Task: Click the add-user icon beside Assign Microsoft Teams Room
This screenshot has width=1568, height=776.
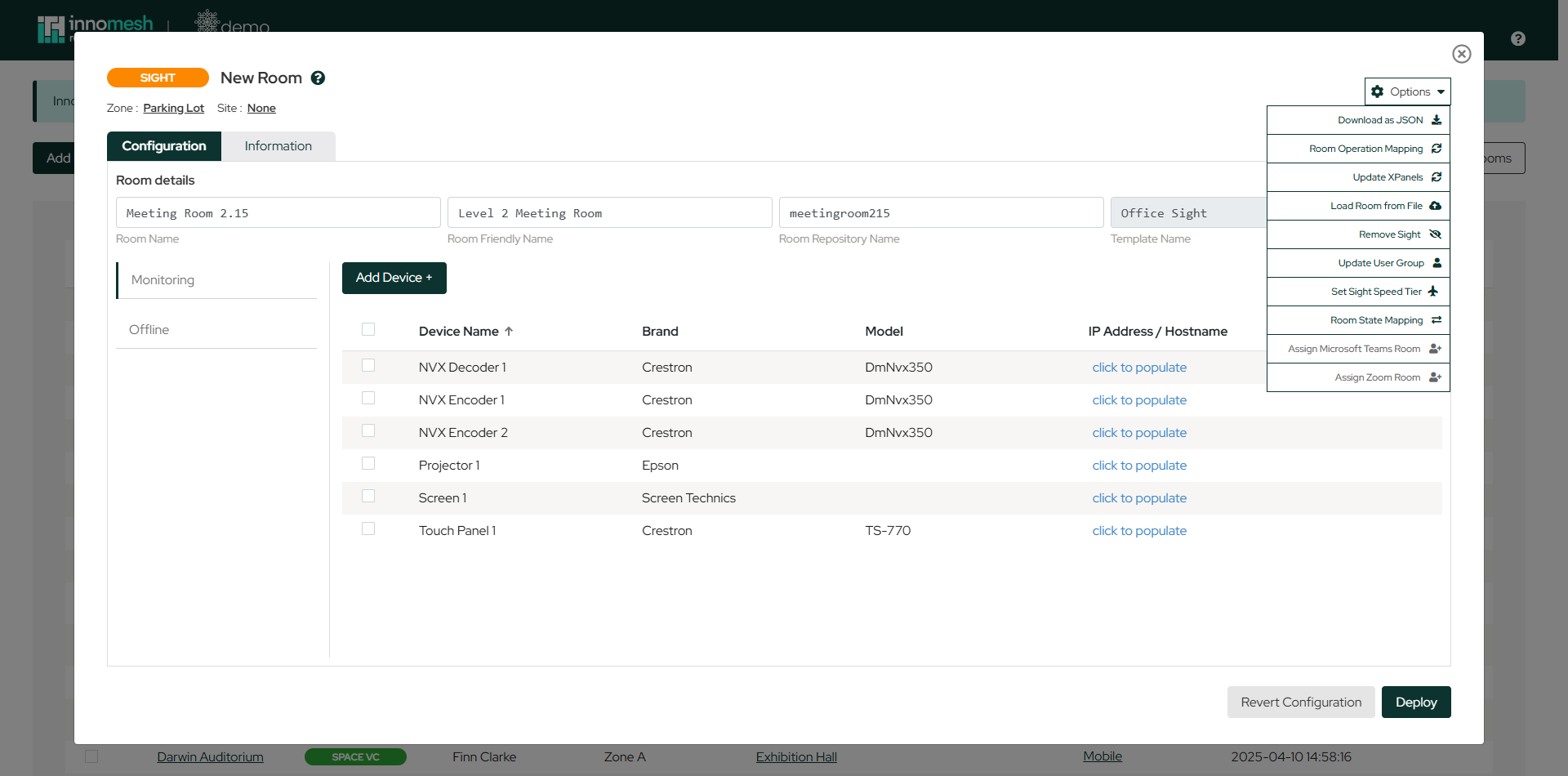Action: tap(1436, 349)
